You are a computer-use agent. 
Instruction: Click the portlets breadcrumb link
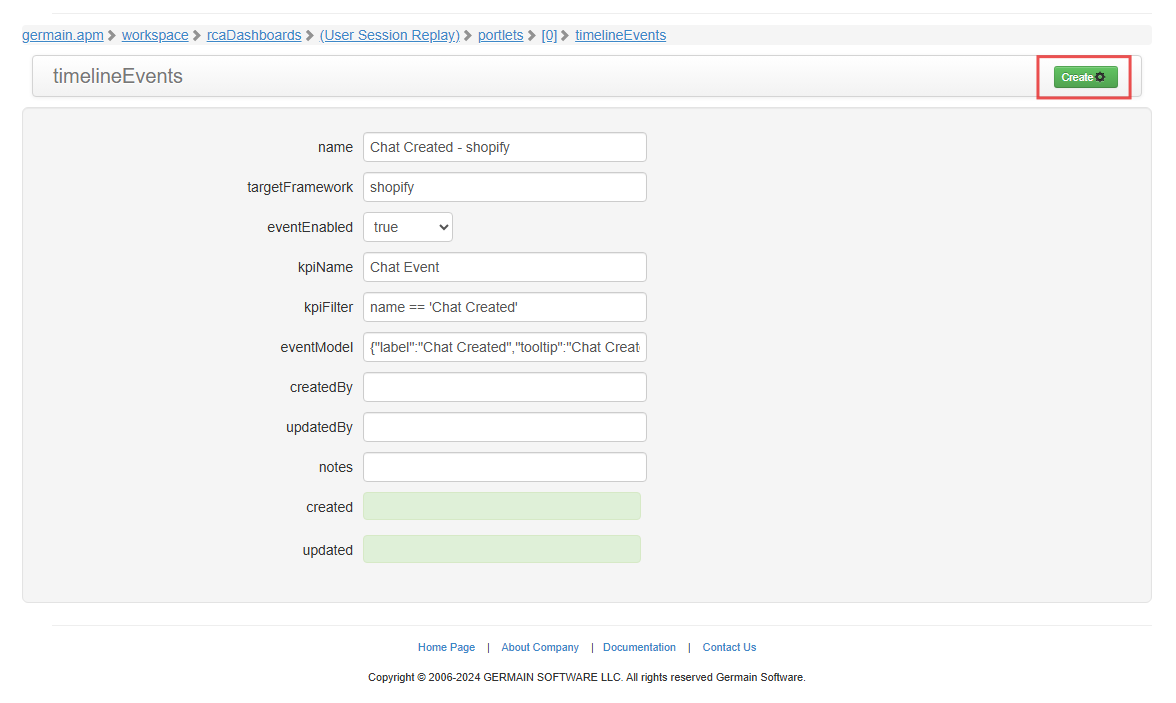point(500,35)
